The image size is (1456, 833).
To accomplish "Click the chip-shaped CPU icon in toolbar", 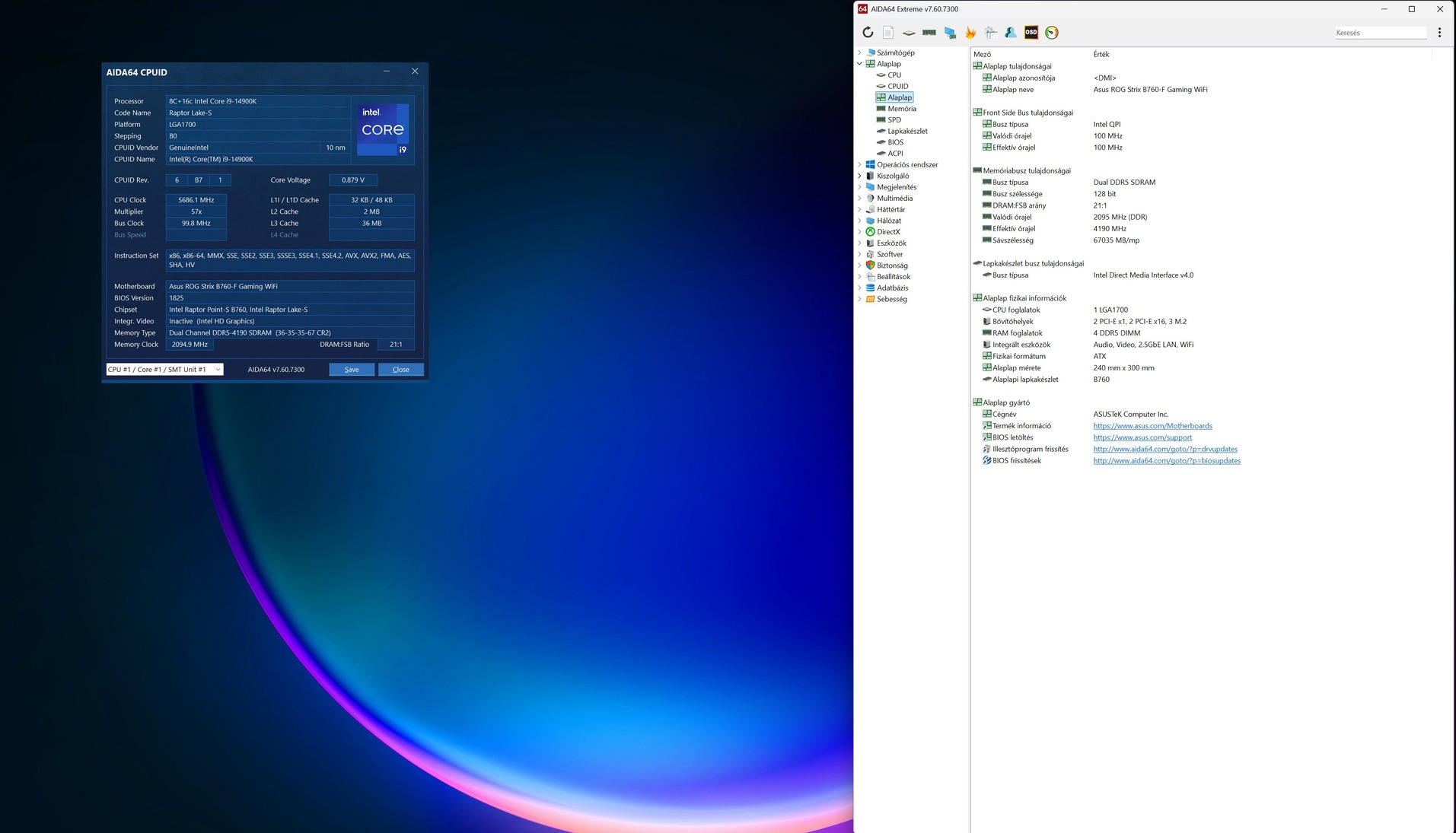I will pos(909,33).
